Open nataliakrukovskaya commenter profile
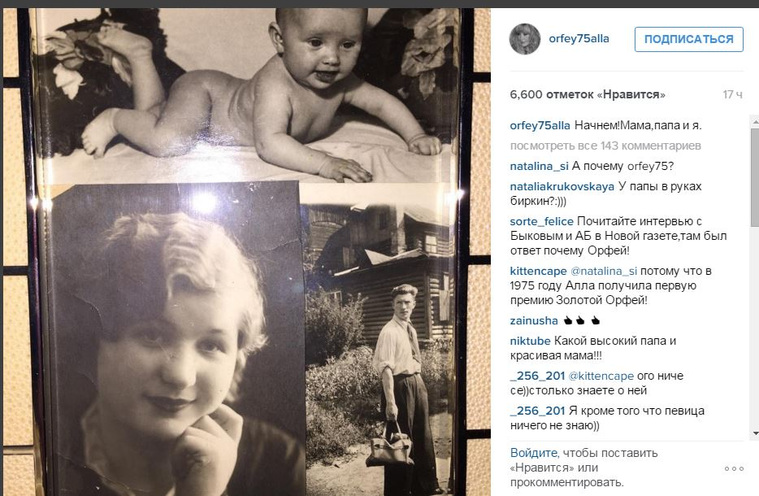The width and height of the screenshot is (759, 496). pos(562,186)
